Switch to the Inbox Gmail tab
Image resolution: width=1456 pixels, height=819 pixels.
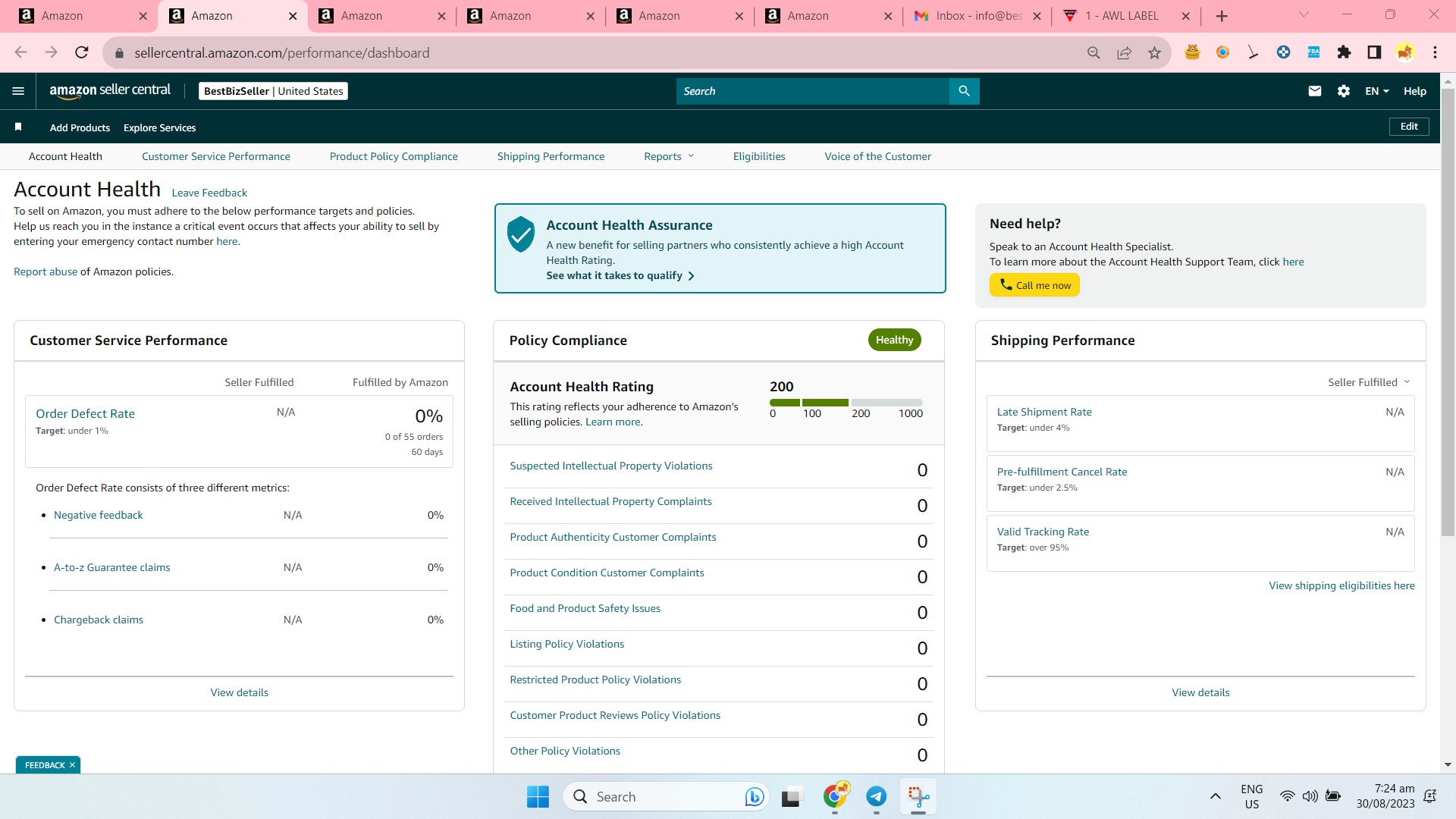(977, 16)
